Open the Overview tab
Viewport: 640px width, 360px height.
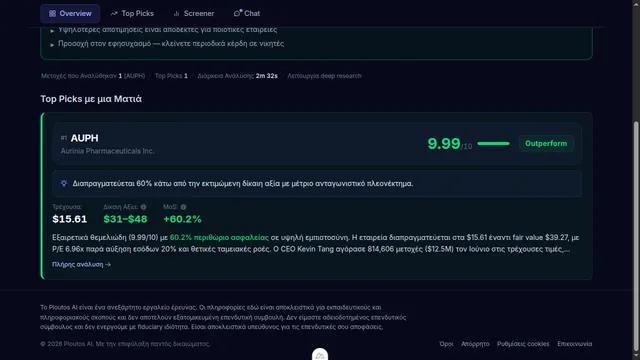click(x=70, y=13)
